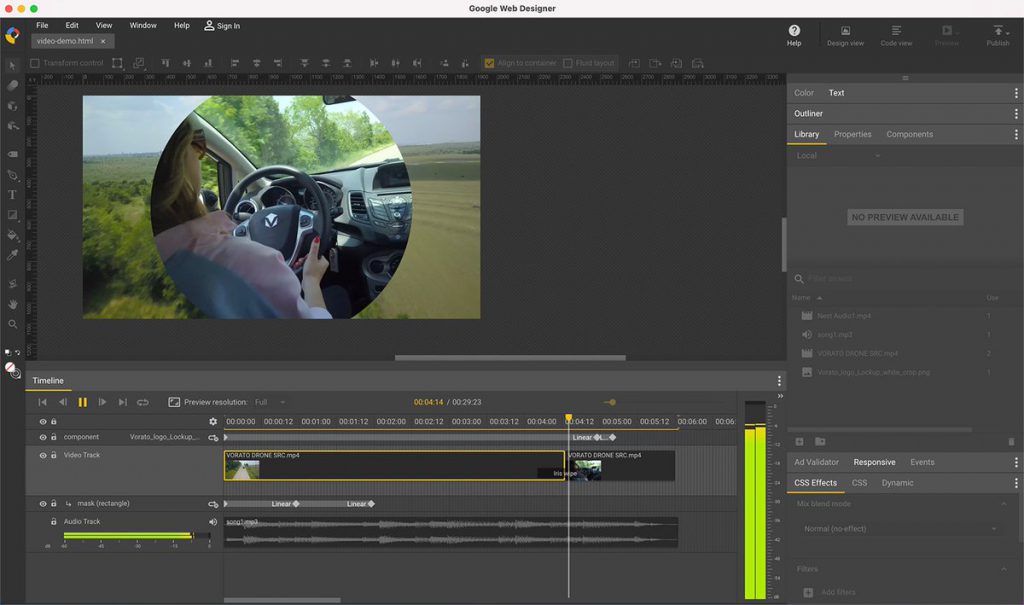The height and width of the screenshot is (605, 1024).
Task: Collapse the Mix blend mode section
Action: (x=1004, y=504)
